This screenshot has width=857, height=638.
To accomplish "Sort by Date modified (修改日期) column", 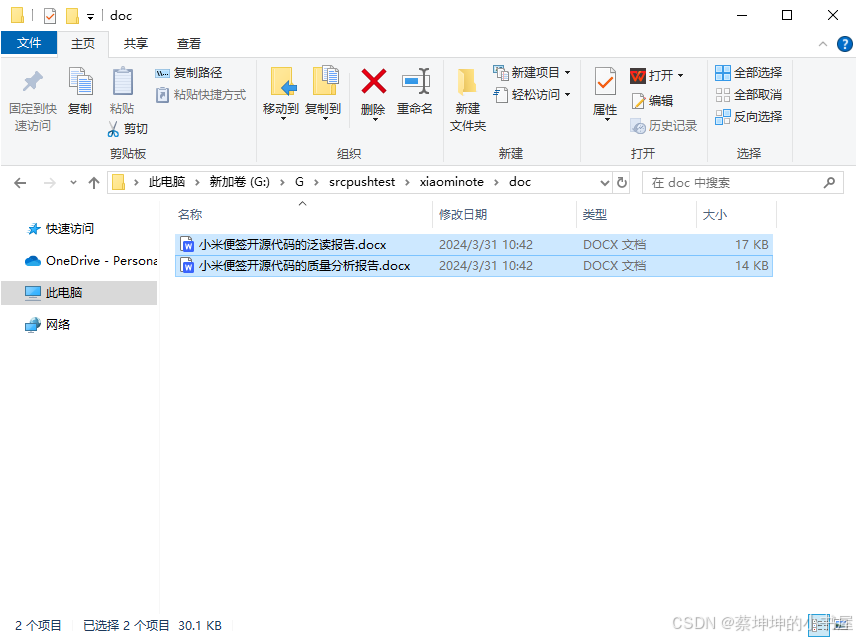I will click(504, 214).
